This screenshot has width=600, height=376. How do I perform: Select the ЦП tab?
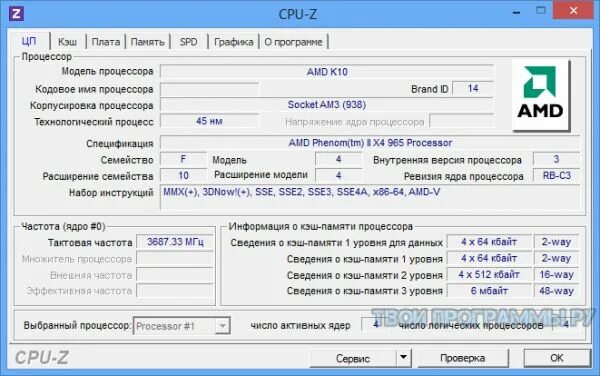pyautogui.click(x=29, y=41)
